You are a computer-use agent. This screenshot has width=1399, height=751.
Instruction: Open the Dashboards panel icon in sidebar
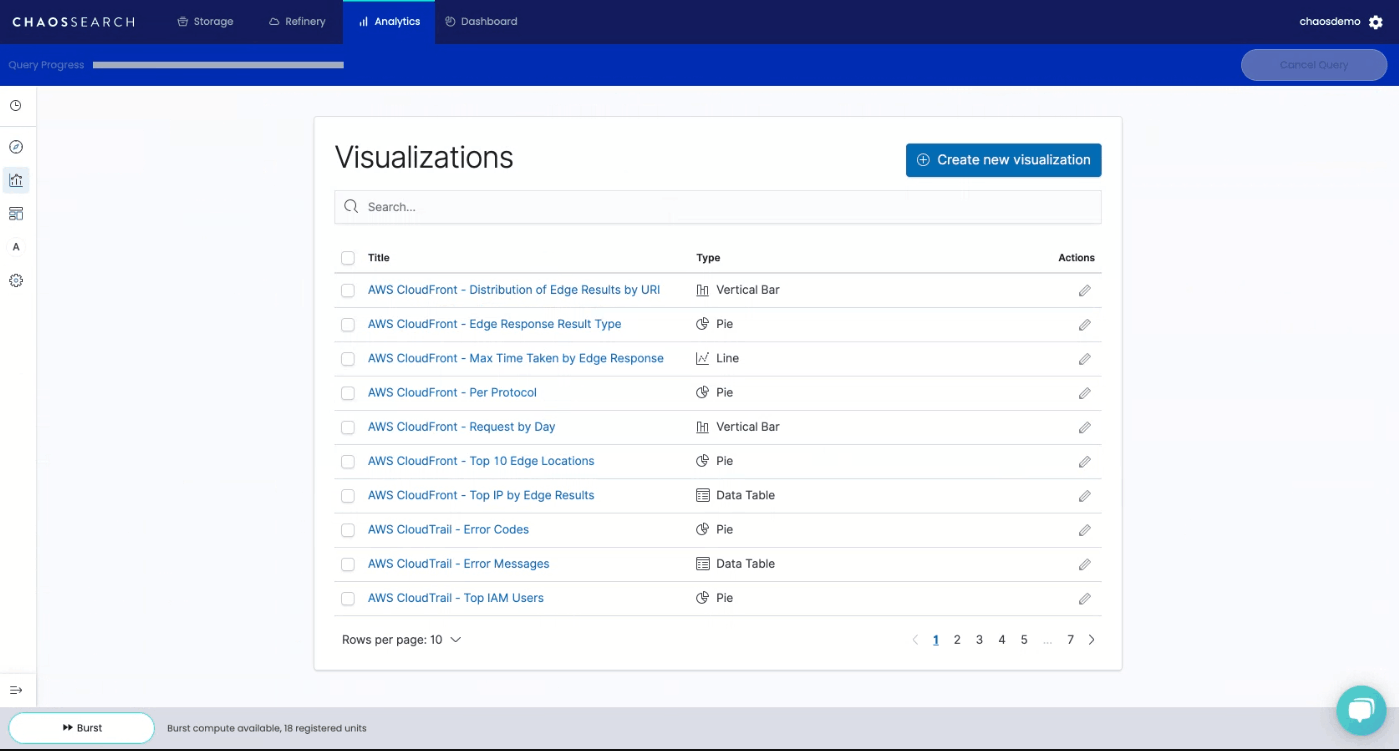tap(15, 213)
